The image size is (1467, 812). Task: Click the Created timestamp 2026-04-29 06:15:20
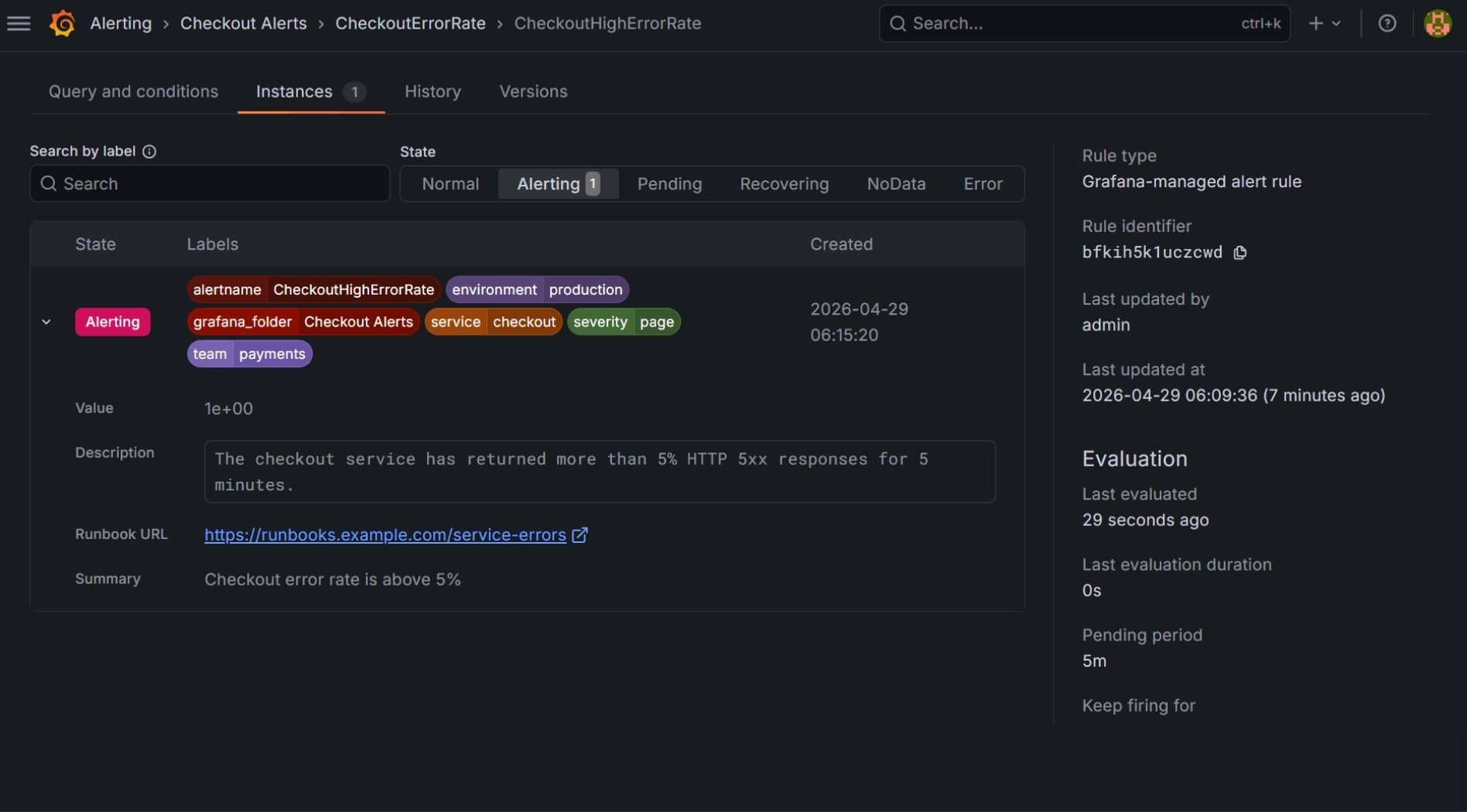(859, 322)
